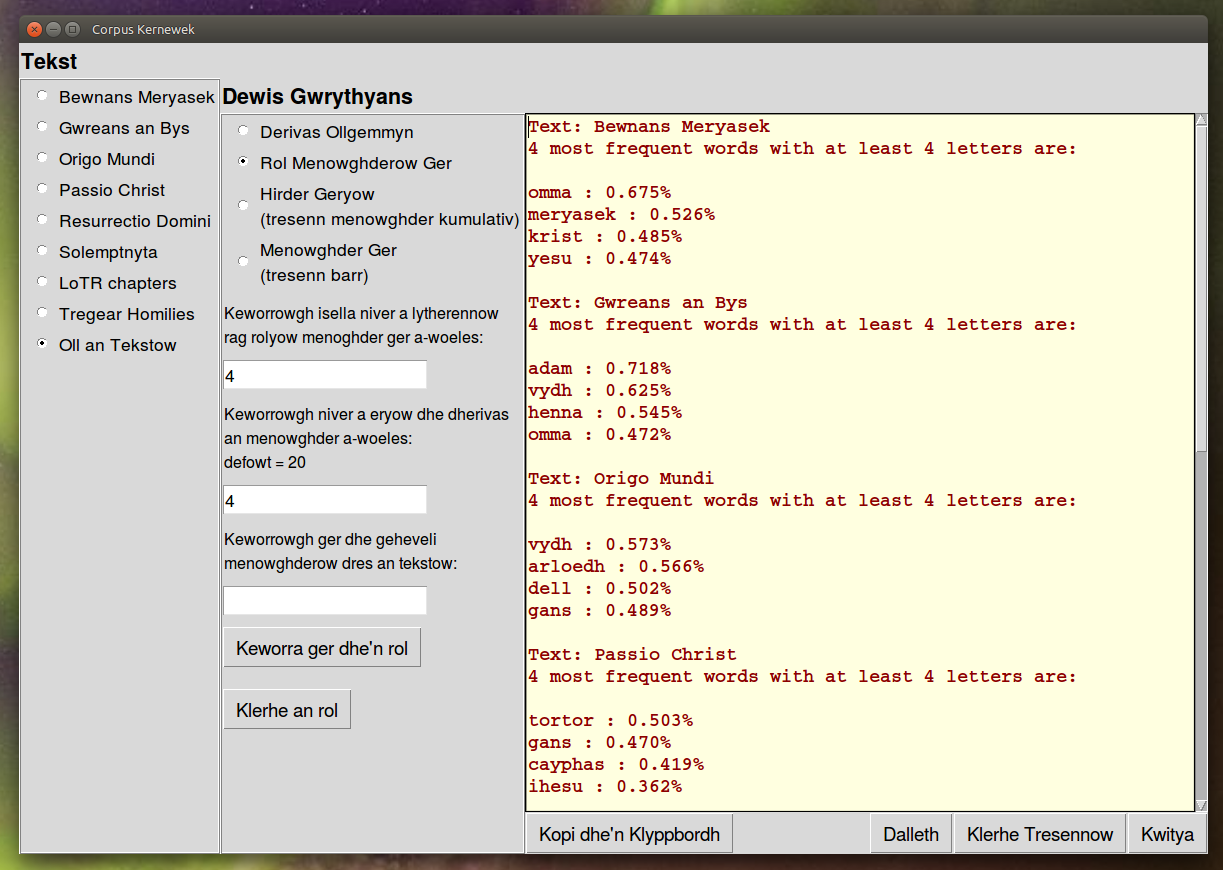Click the Kwitya button

[x=1167, y=834]
